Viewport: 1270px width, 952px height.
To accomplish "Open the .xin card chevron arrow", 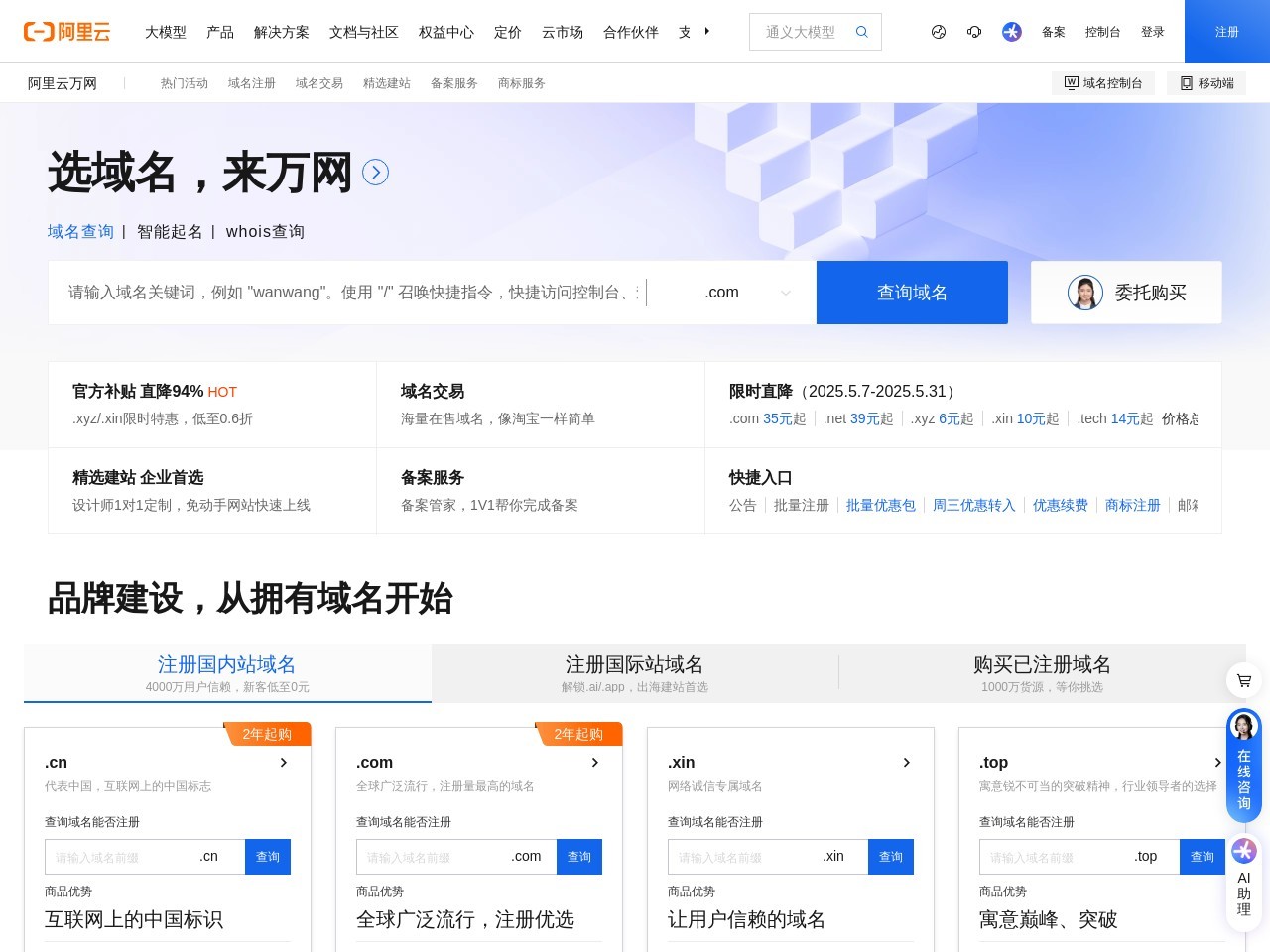I will (x=907, y=763).
